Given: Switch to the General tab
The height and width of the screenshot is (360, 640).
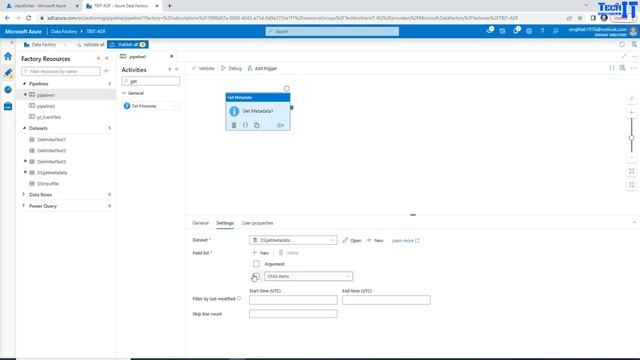Looking at the screenshot, I should [200, 223].
